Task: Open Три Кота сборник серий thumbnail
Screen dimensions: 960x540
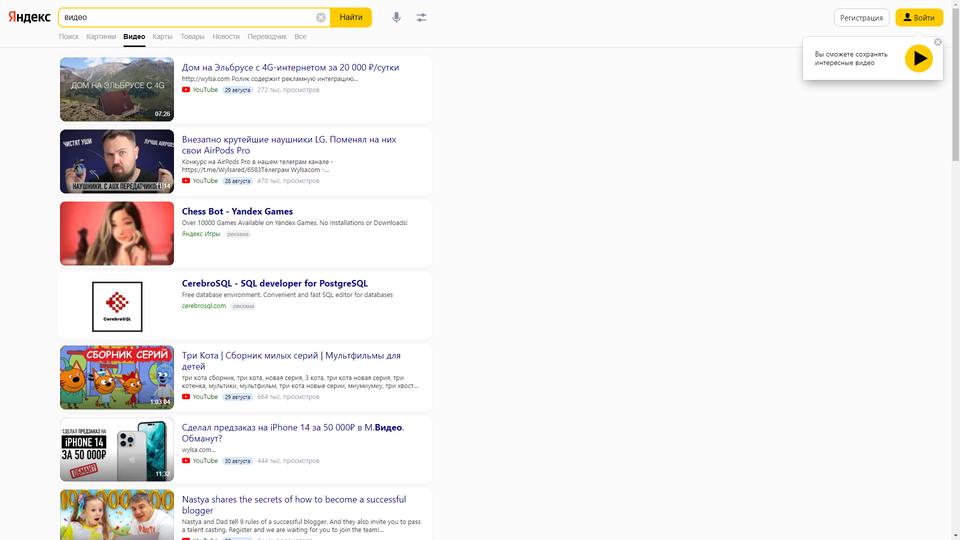Action: coord(117,377)
